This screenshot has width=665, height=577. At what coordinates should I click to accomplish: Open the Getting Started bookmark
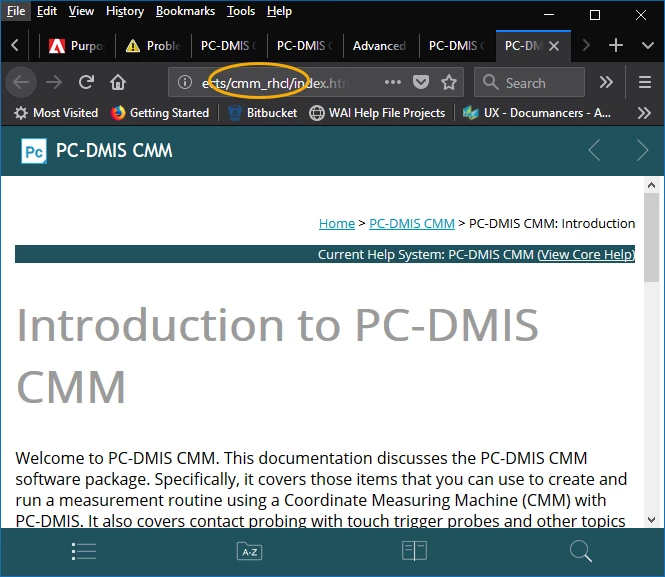click(x=160, y=113)
